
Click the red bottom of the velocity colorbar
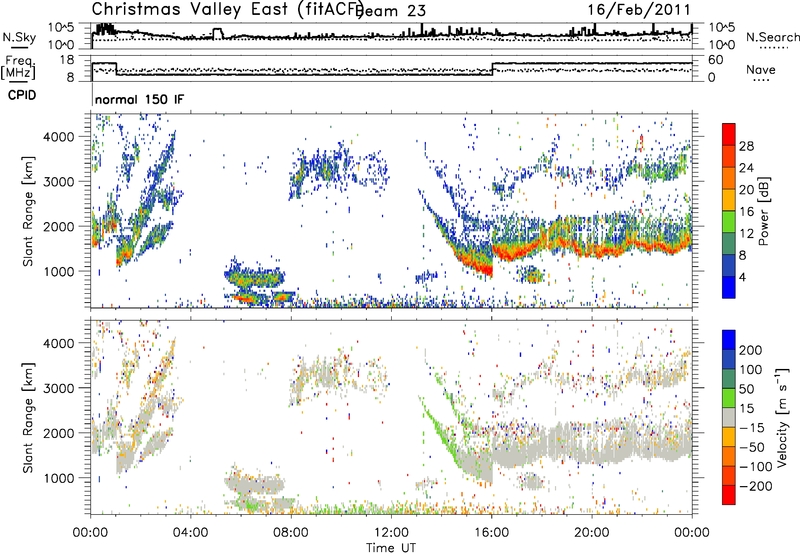(x=729, y=495)
